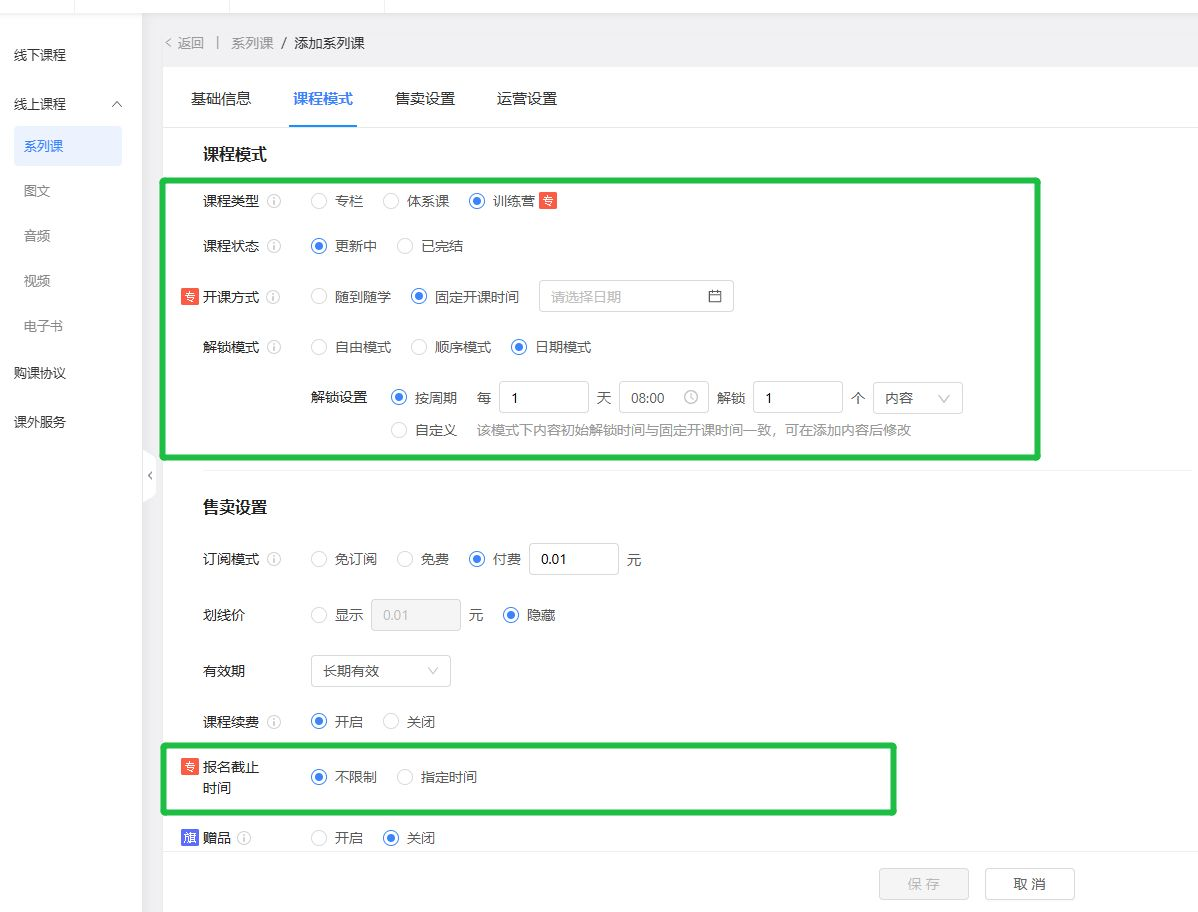Click 返回 link in breadcrumb
The image size is (1198, 912).
[185, 43]
